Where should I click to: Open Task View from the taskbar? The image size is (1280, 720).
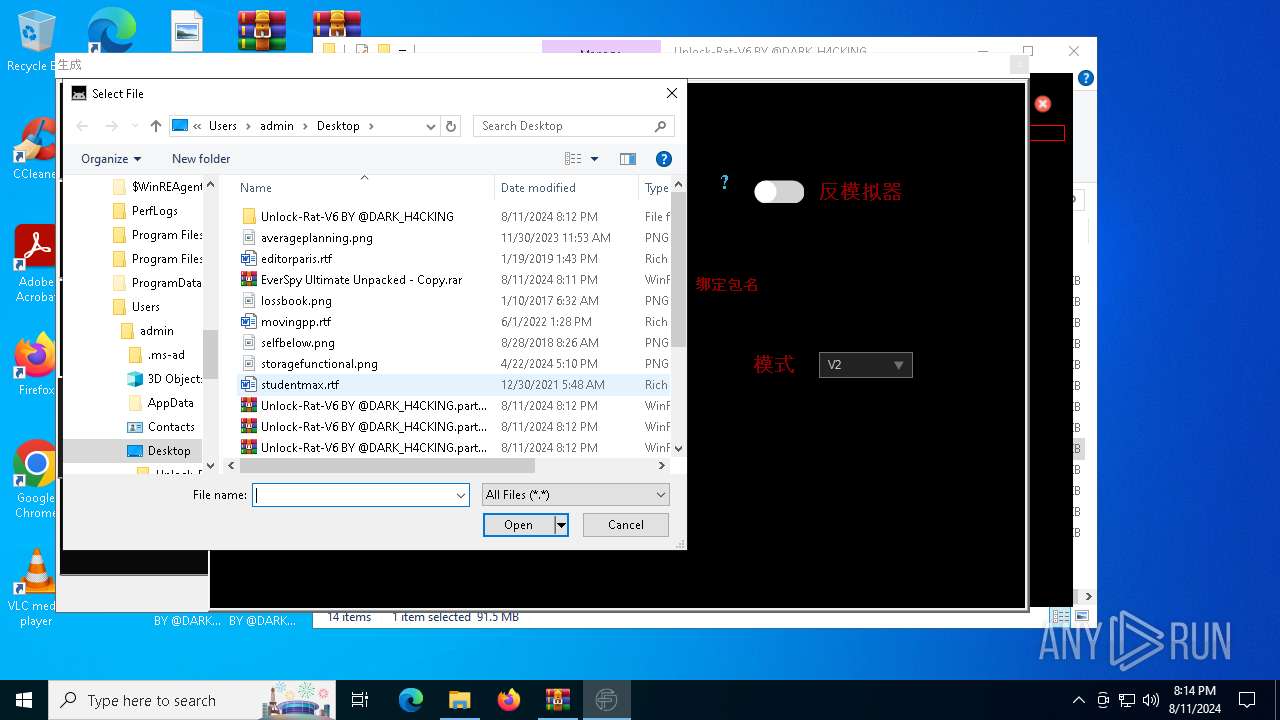tap(360, 700)
